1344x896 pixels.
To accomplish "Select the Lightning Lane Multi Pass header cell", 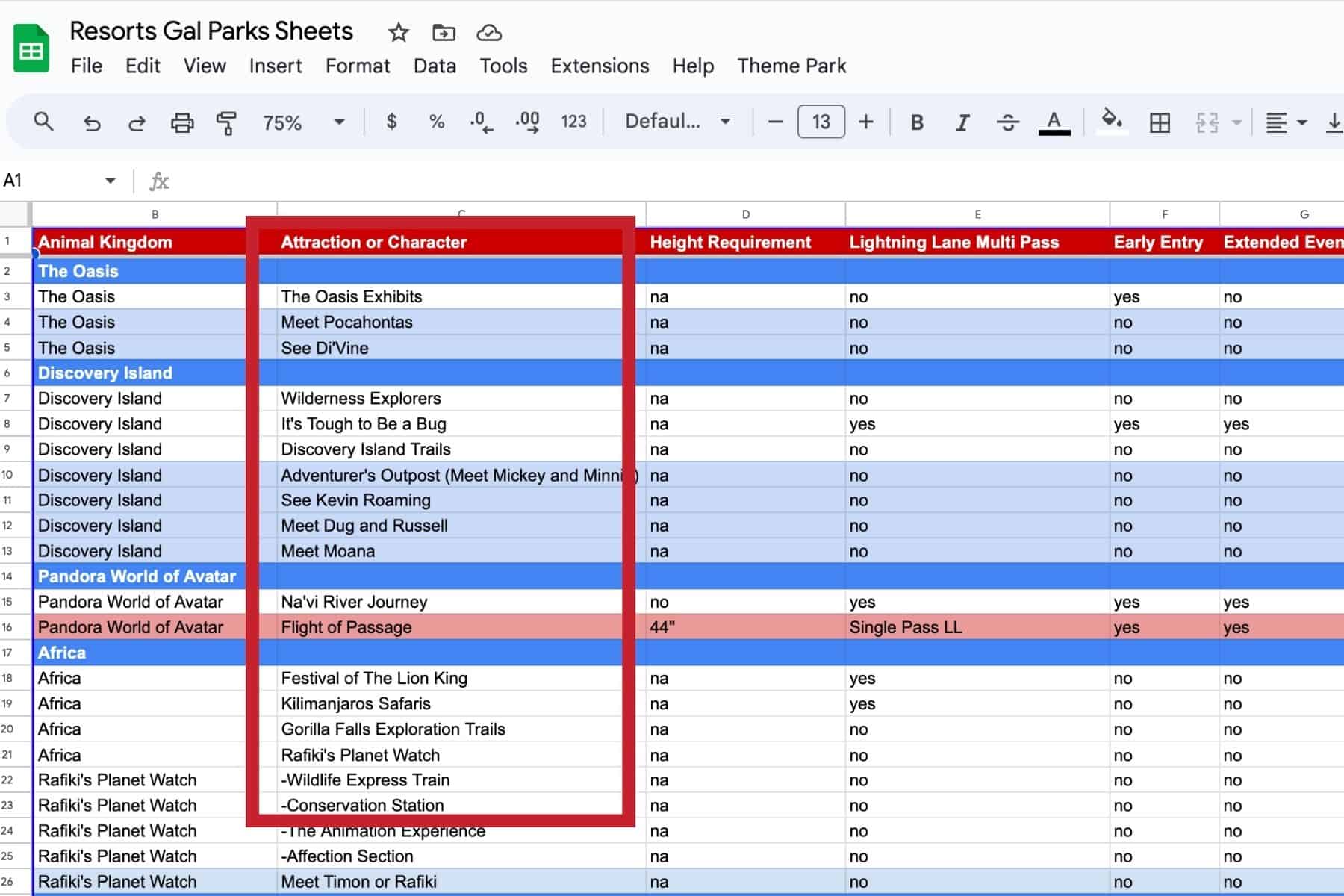I will click(977, 242).
